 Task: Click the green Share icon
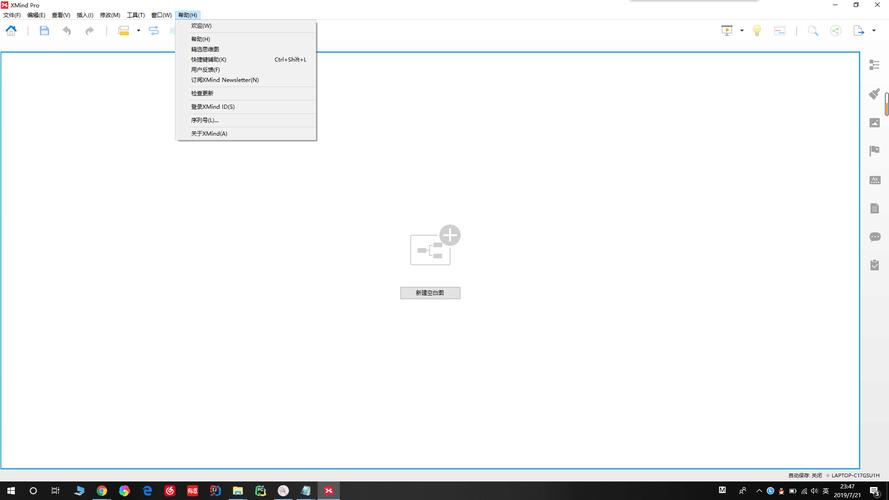click(x=835, y=31)
